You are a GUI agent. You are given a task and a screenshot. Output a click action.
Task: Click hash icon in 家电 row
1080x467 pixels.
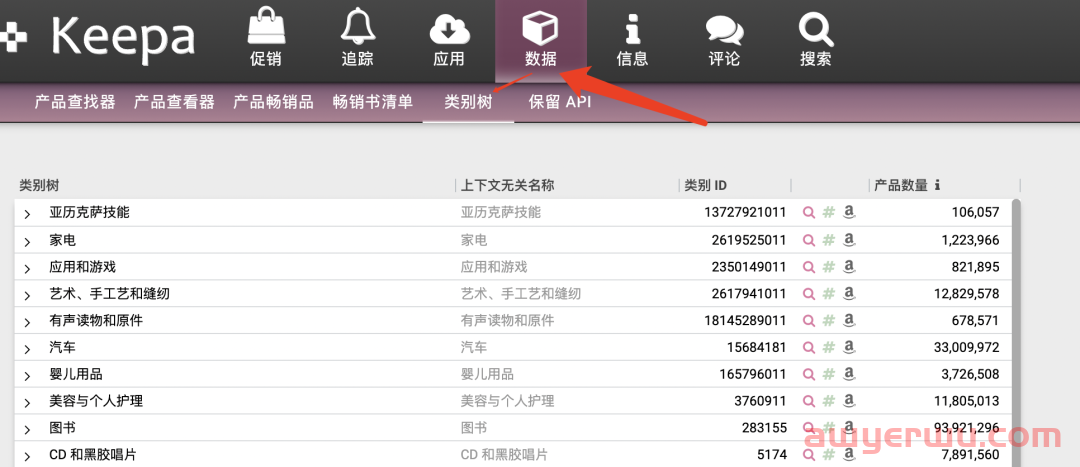tap(829, 240)
